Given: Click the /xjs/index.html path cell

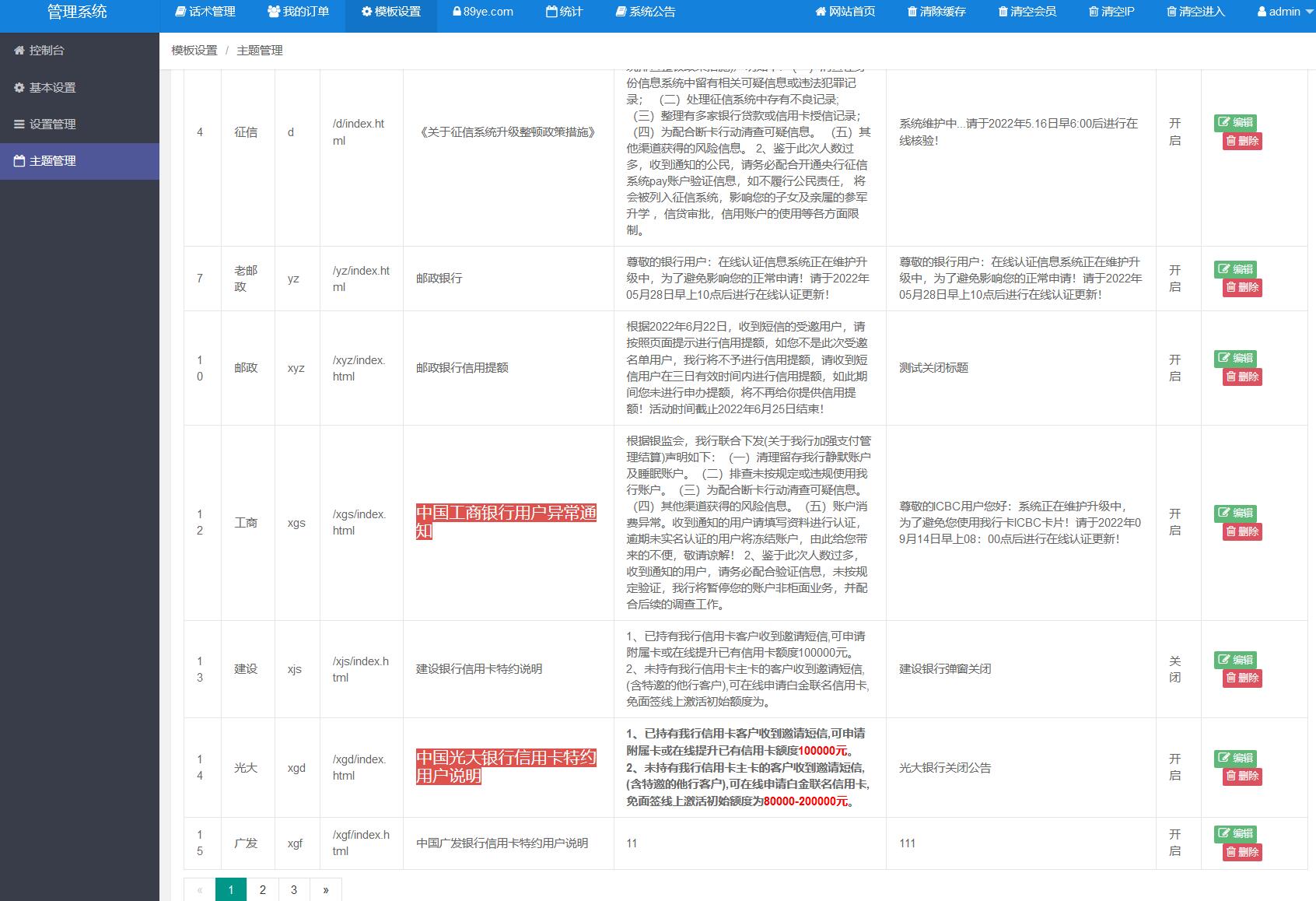Looking at the screenshot, I should coord(361,669).
